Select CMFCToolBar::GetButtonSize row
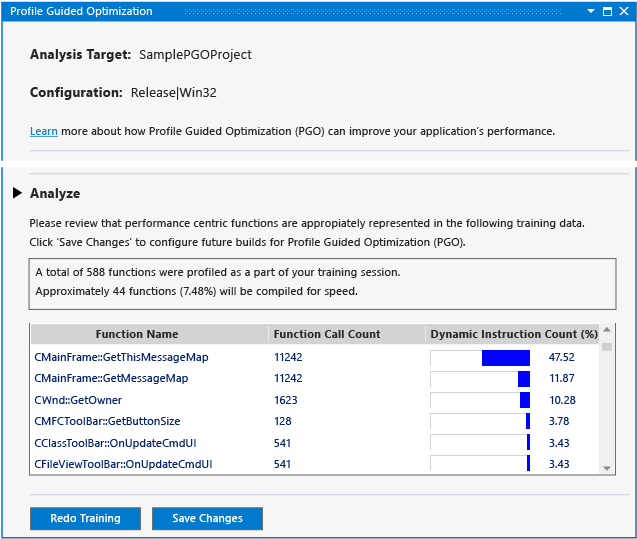Viewport: 637px width, 539px height. point(107,421)
